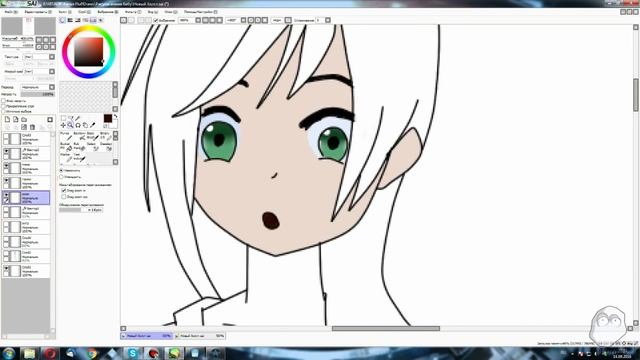Toggle show selection checkbox in top toolbar
The height and width of the screenshot is (360, 640).
pos(156,20)
